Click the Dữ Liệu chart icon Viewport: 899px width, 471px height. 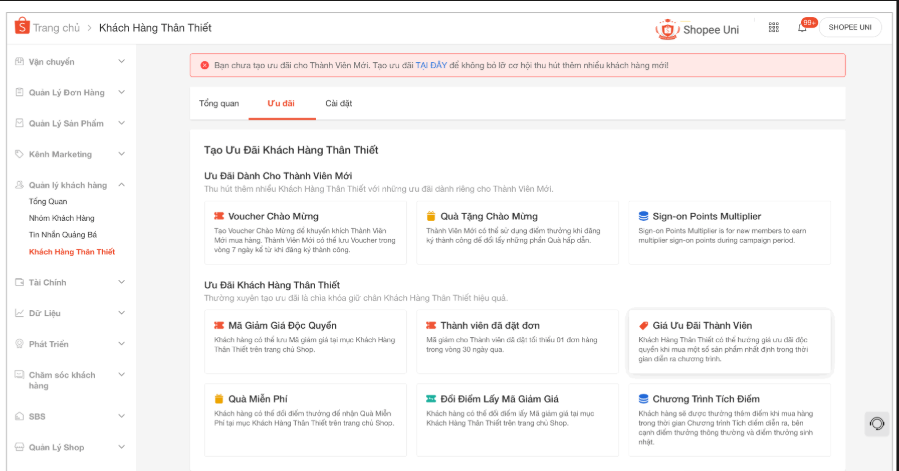point(19,313)
